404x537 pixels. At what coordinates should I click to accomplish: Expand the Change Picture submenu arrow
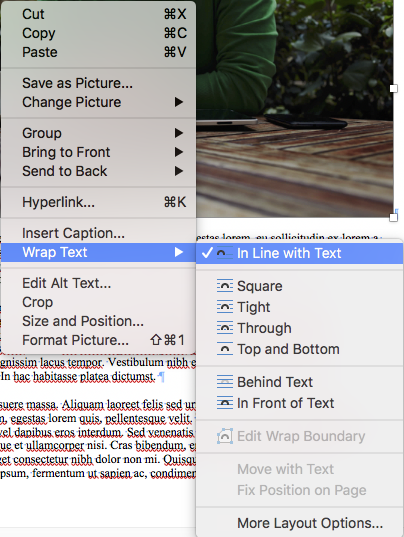[178, 102]
